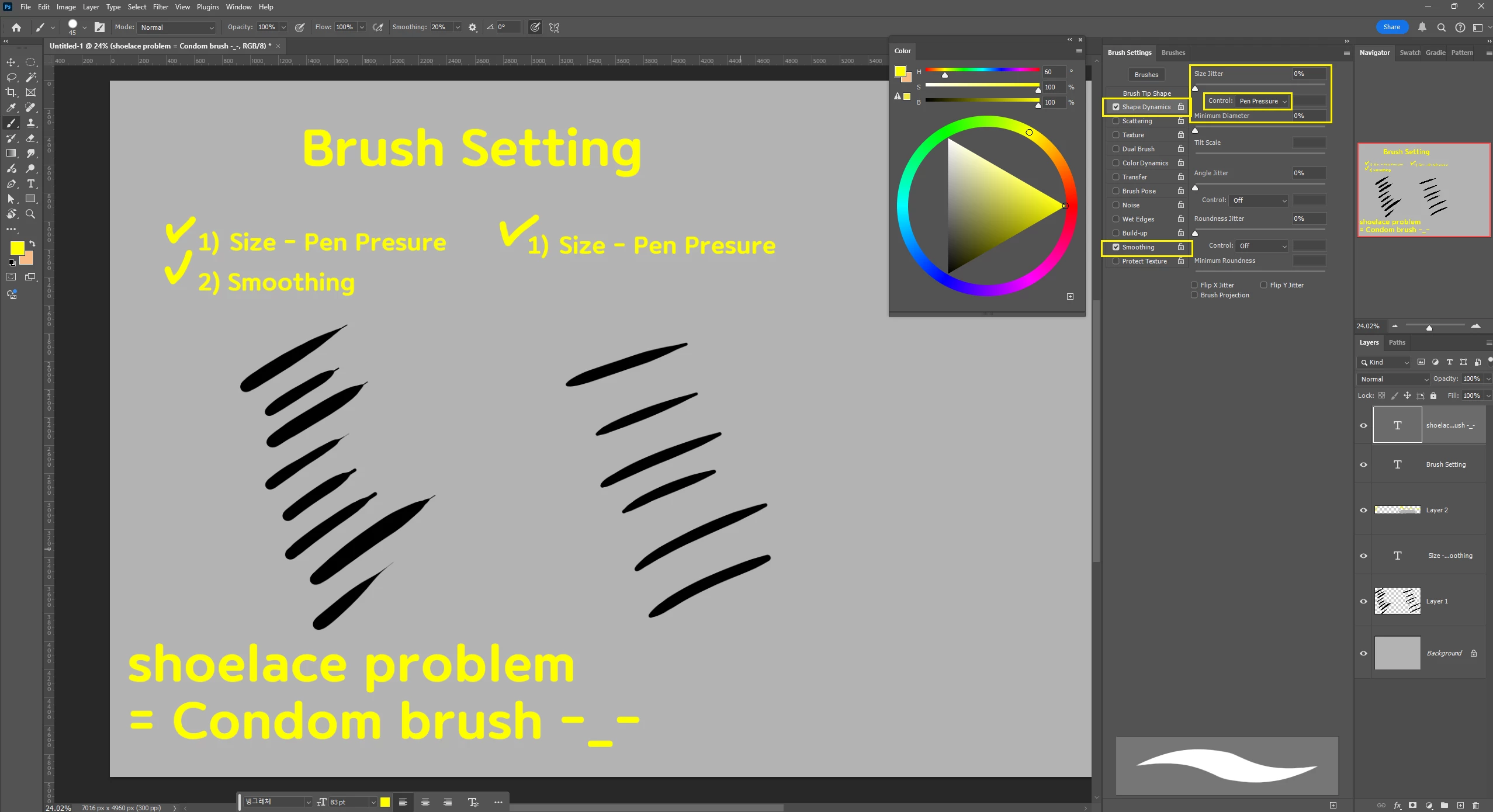This screenshot has height=812, width=1493.
Task: Click the delete layer trash icon
Action: 1475,805
